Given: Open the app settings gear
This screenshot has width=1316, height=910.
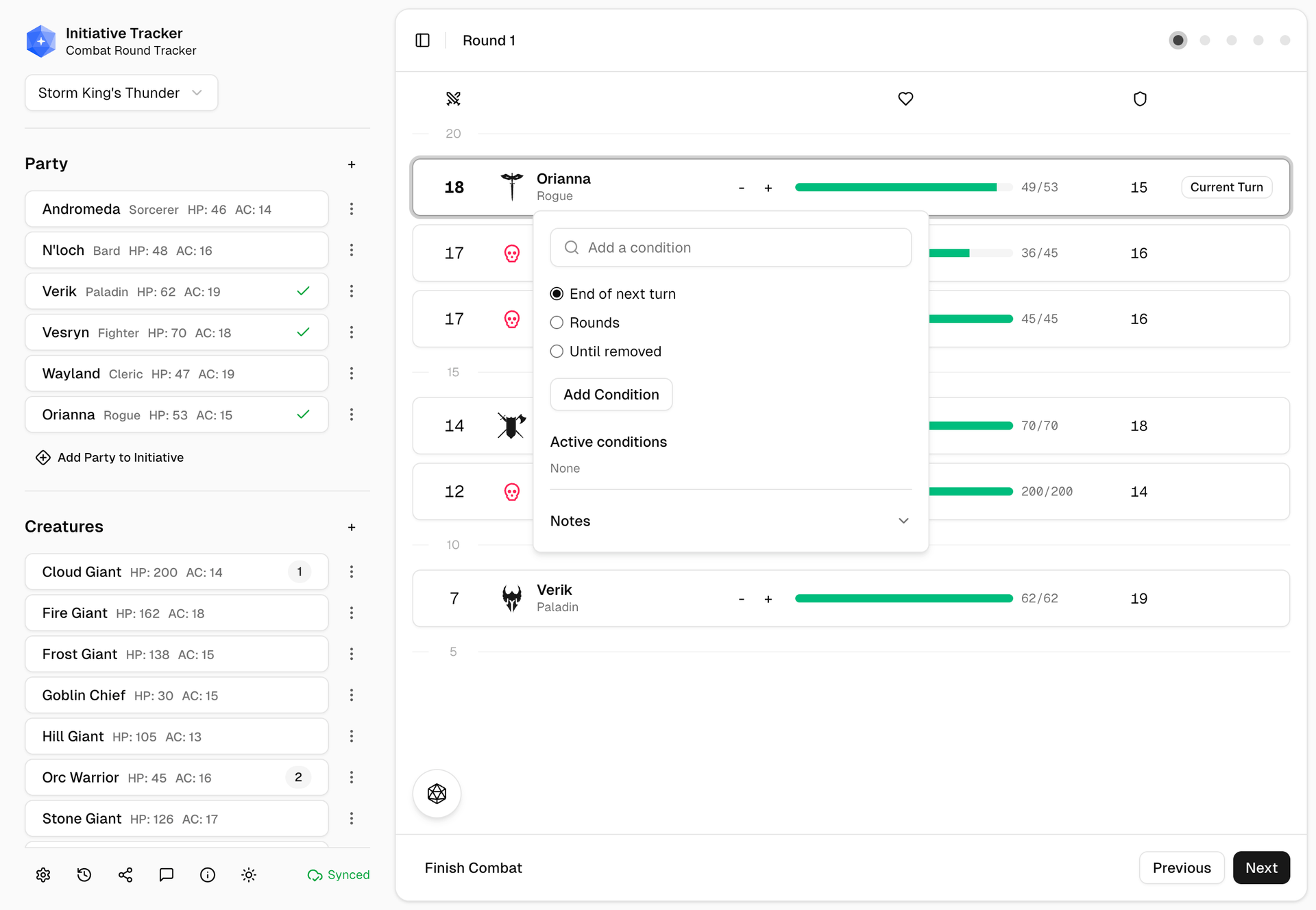Looking at the screenshot, I should (x=42, y=874).
